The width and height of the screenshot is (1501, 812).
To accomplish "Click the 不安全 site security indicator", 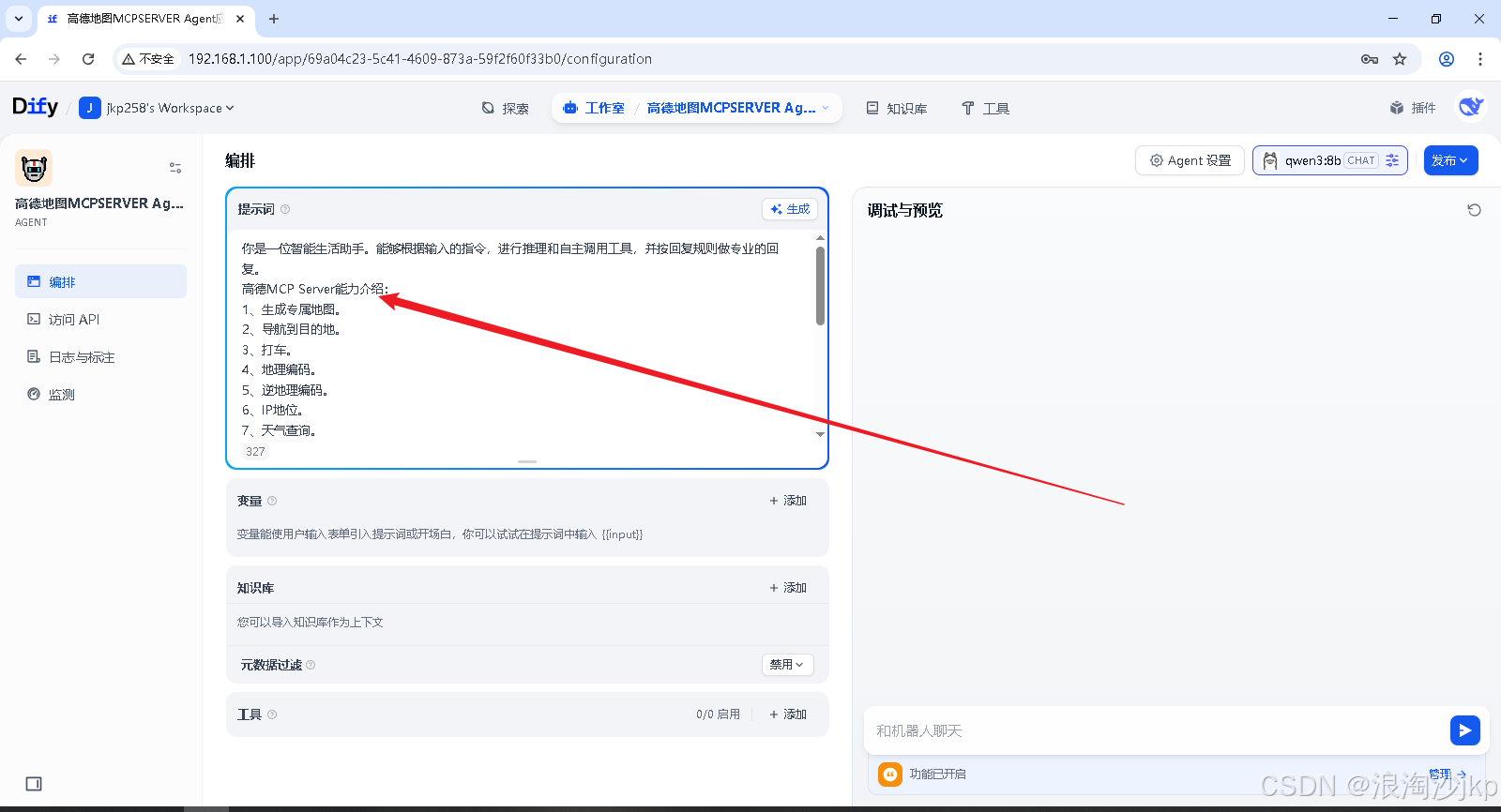I will coord(148,59).
